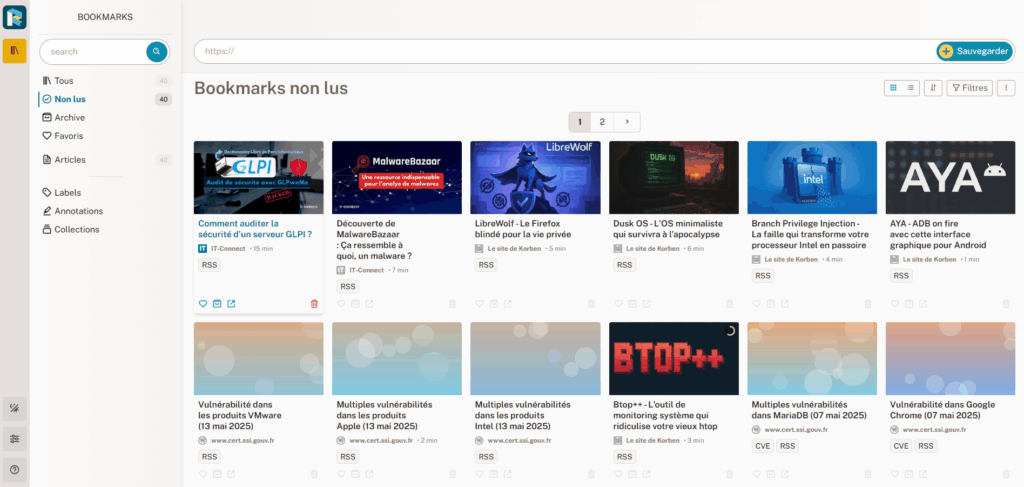Open the LibreWolf thumbnail image

pyautogui.click(x=536, y=178)
